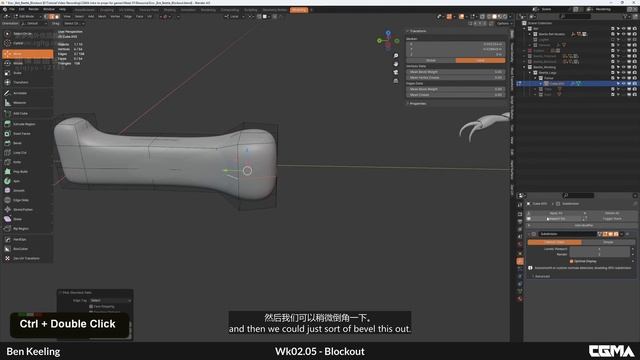Open the Local transform orientation dropdown

tap(234, 17)
